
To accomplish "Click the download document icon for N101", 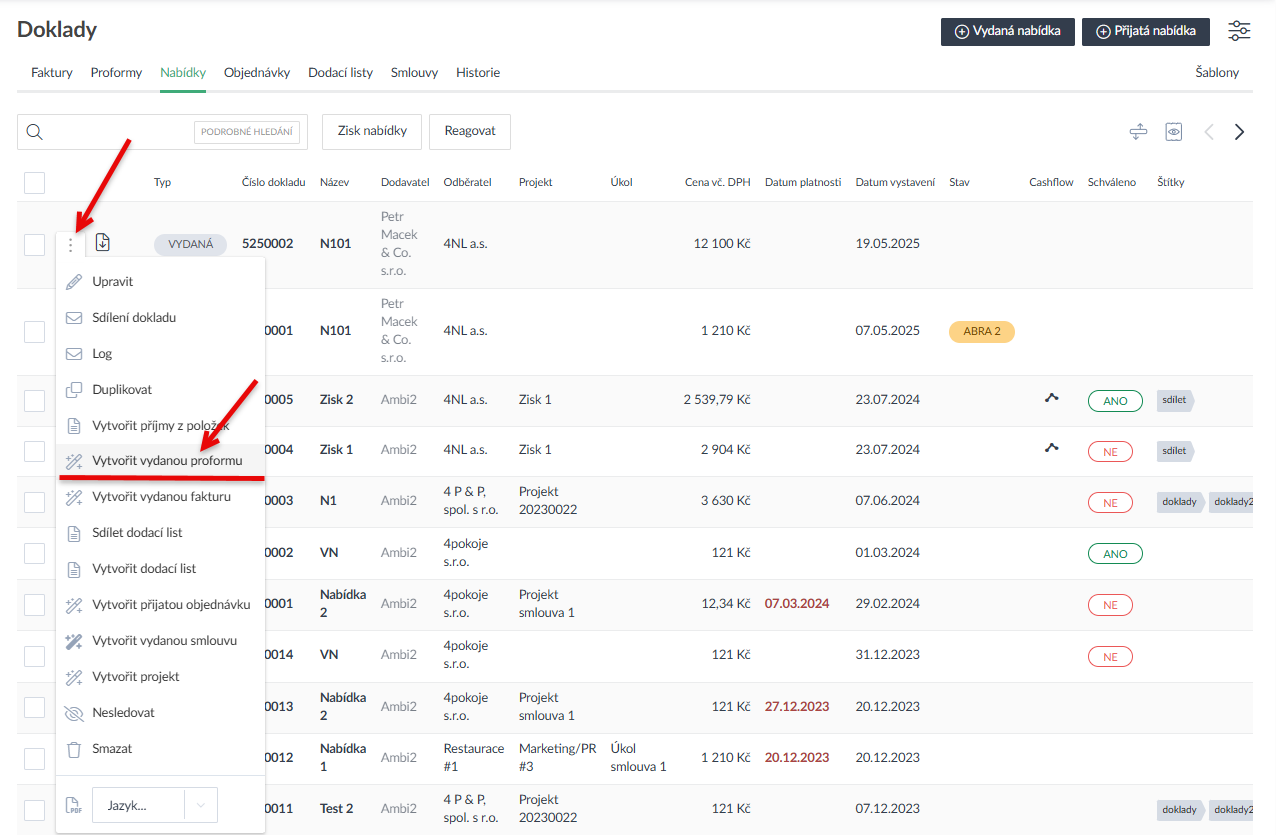I will click(103, 243).
